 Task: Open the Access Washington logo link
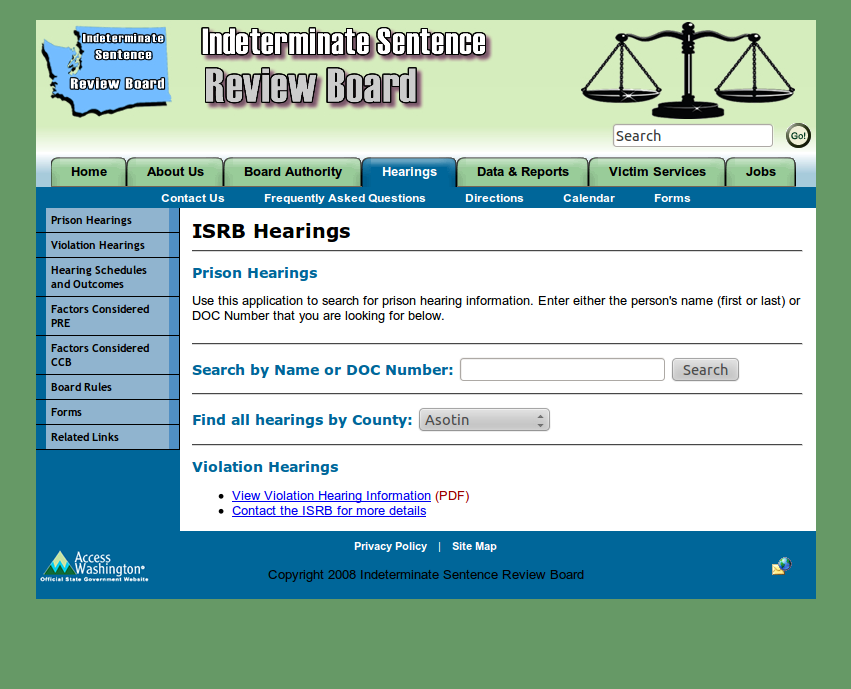pos(94,567)
